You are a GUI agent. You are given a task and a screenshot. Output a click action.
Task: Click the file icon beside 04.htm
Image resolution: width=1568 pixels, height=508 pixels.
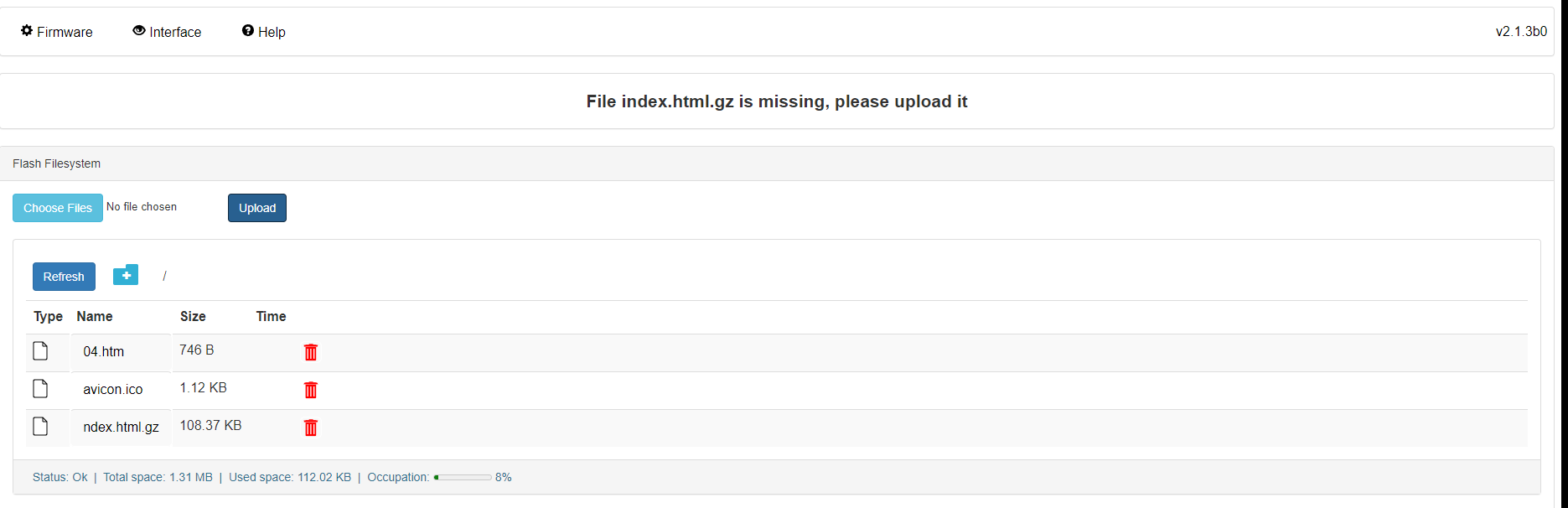pos(40,350)
